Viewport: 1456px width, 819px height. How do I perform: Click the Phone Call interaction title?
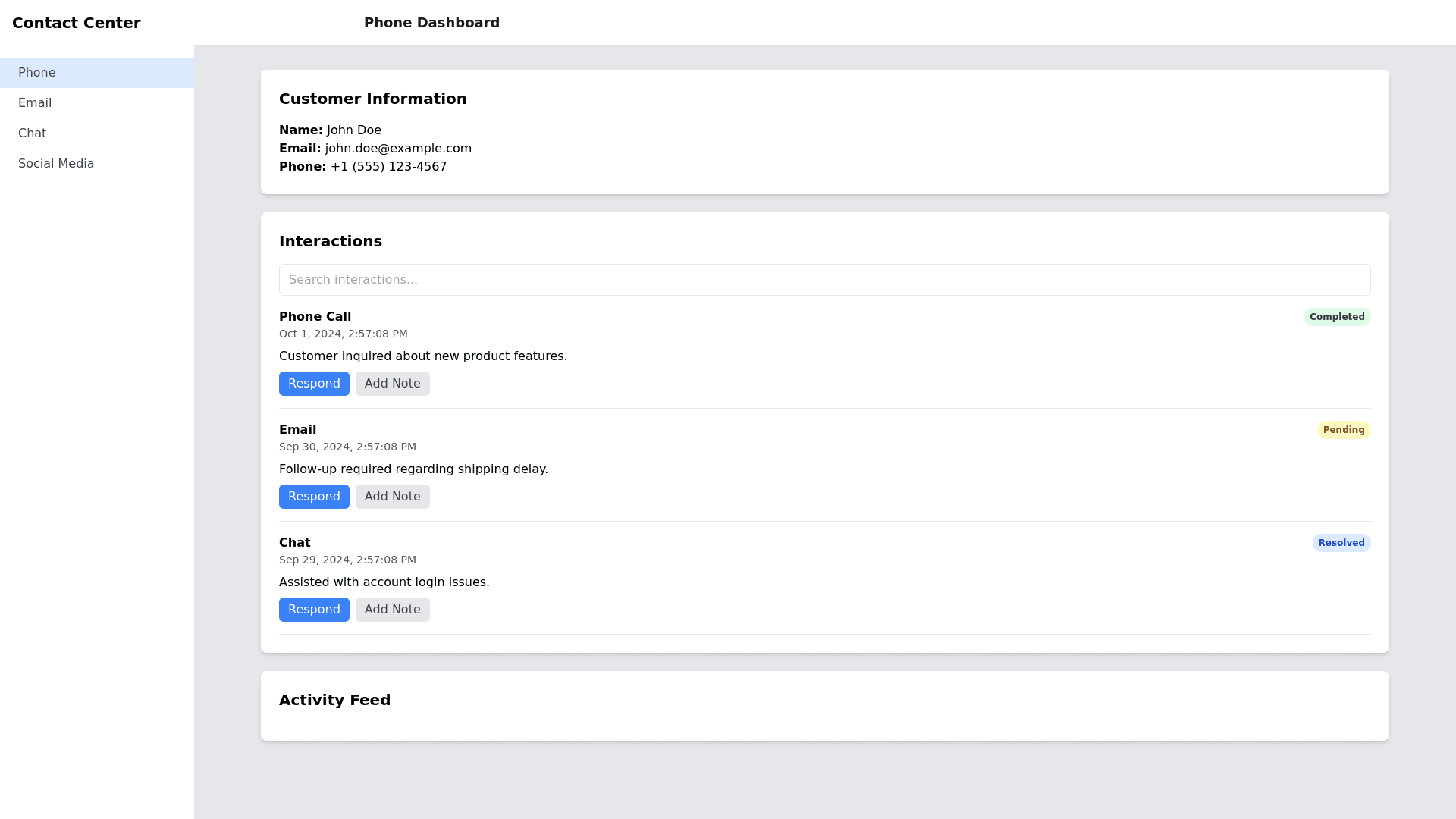(x=315, y=317)
